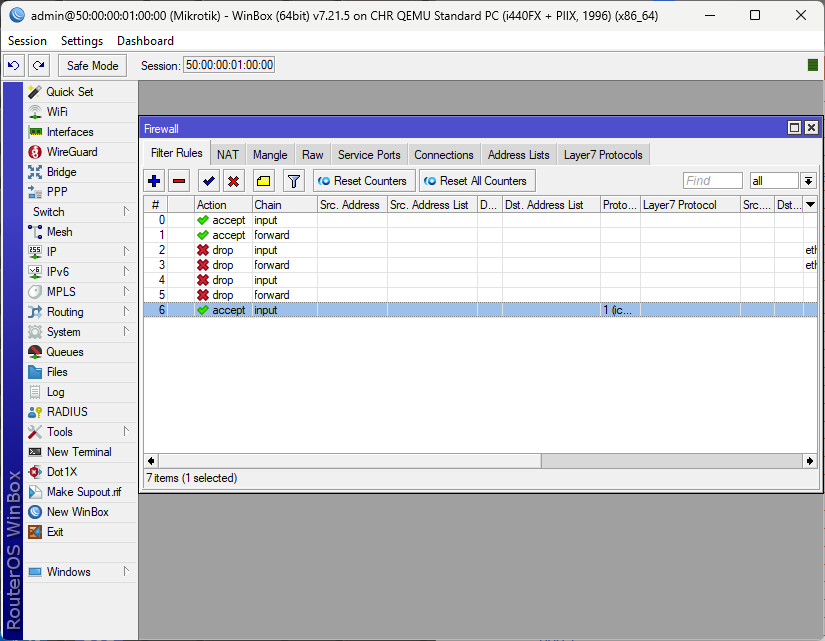
Task: Open the Dashboard menu
Action: point(145,41)
